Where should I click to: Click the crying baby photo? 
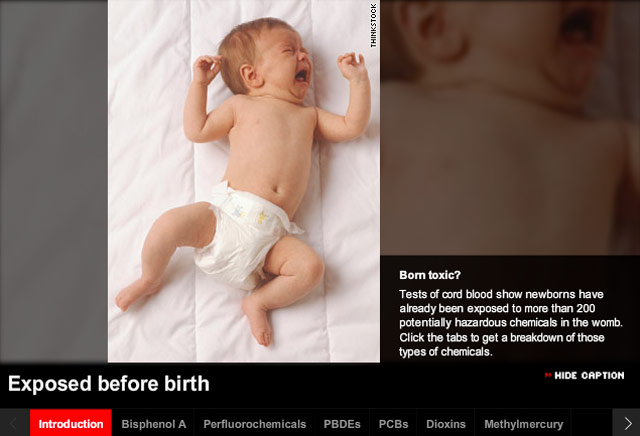click(x=244, y=181)
